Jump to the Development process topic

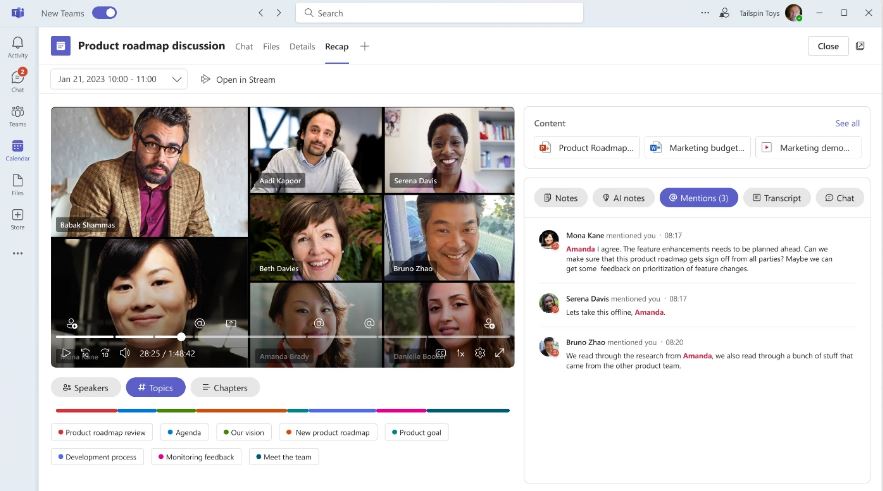tap(97, 457)
